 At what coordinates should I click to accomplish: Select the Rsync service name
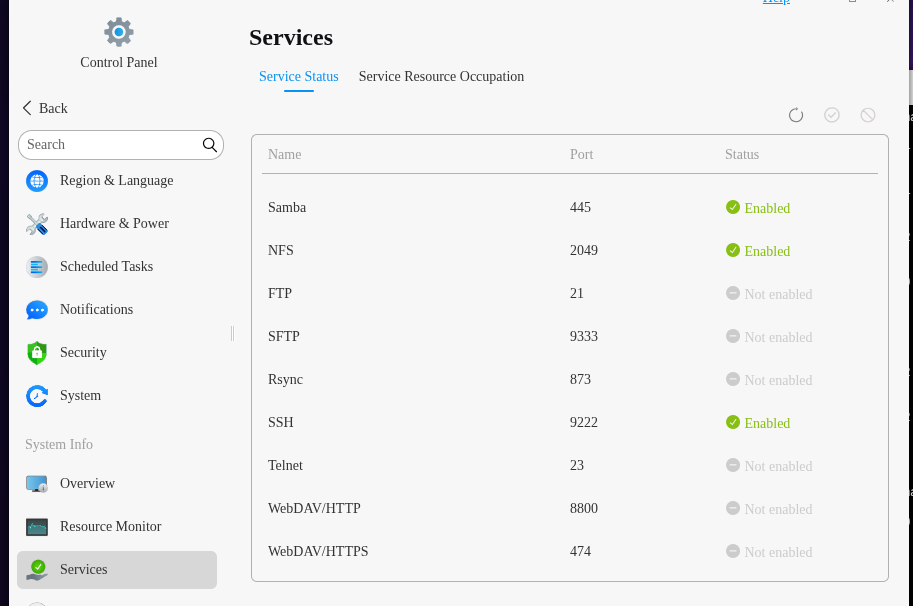coord(285,380)
